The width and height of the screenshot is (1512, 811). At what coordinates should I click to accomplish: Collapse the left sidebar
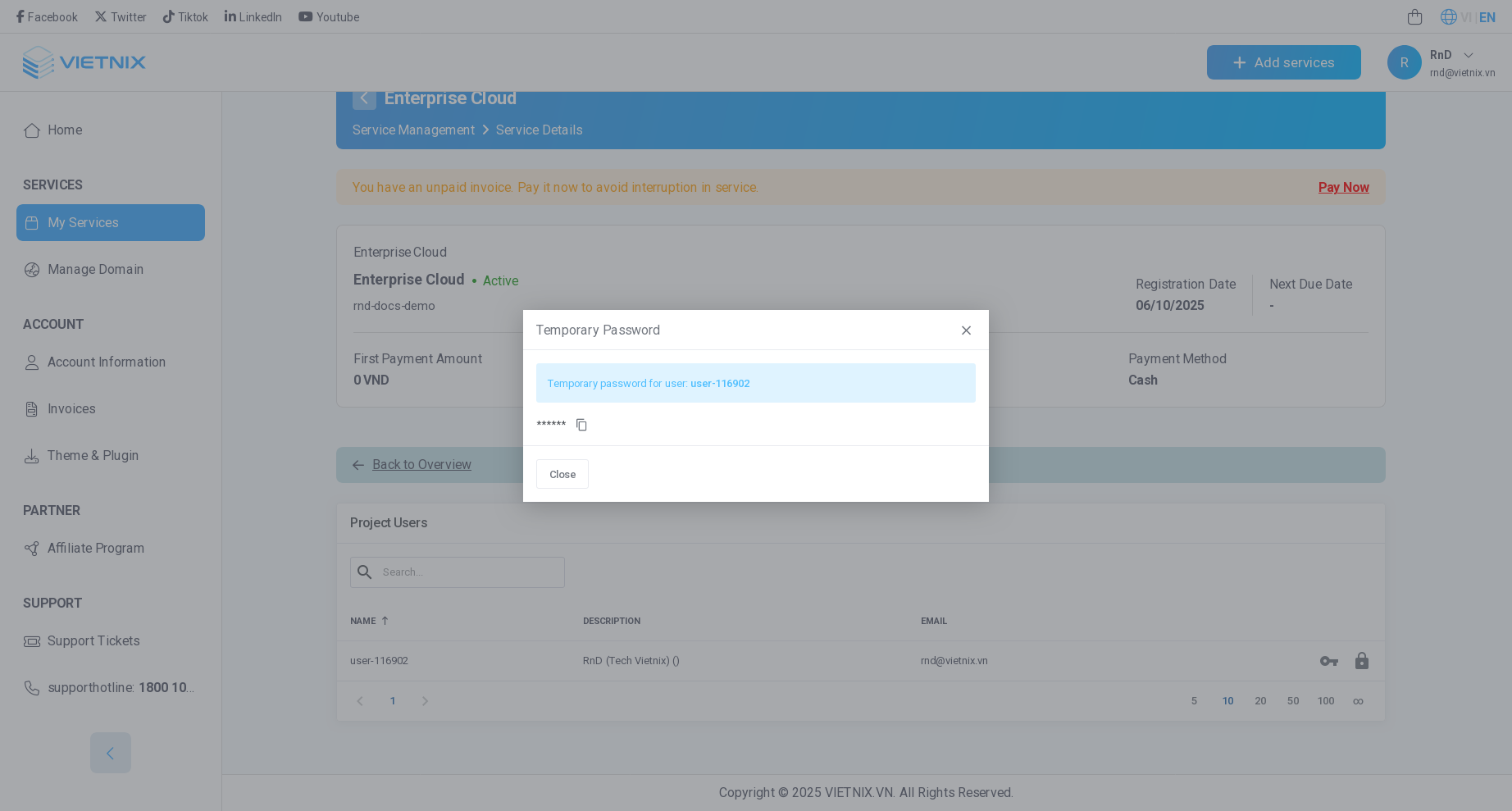click(111, 753)
